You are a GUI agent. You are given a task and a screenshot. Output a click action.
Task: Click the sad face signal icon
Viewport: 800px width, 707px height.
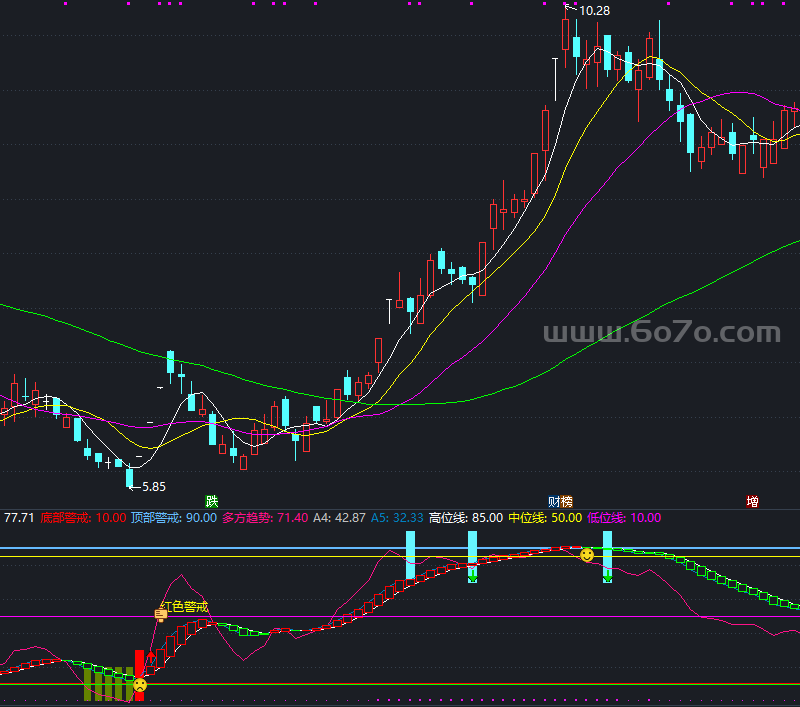pyautogui.click(x=140, y=685)
